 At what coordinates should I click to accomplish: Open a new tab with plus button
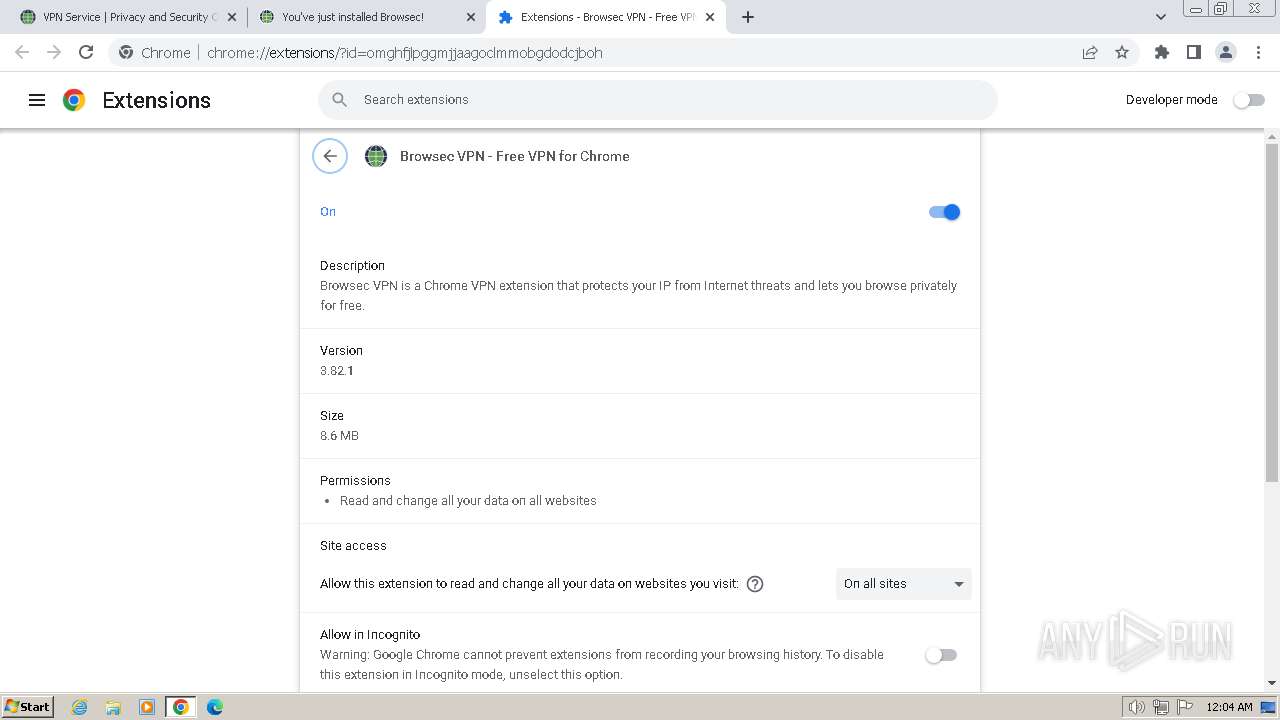point(748,17)
